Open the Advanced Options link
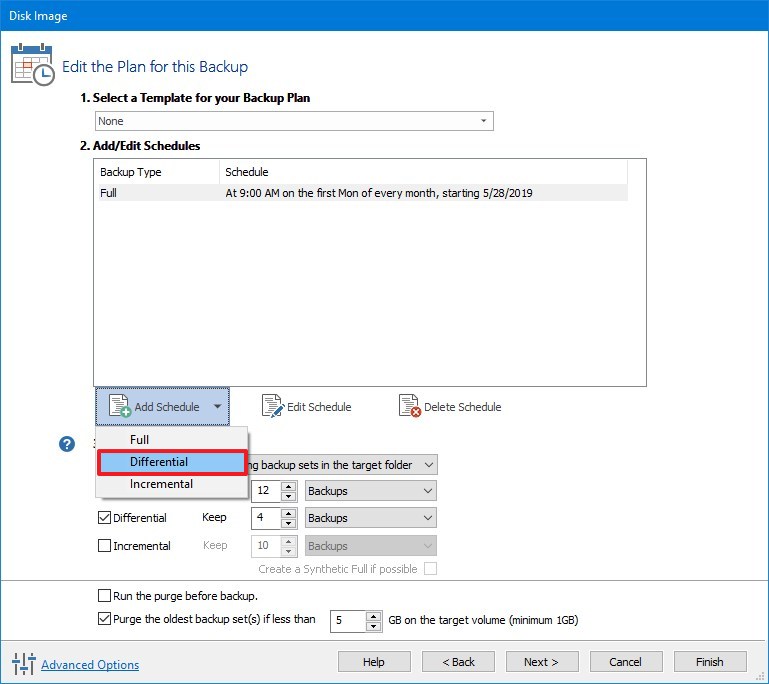 pyautogui.click(x=90, y=664)
